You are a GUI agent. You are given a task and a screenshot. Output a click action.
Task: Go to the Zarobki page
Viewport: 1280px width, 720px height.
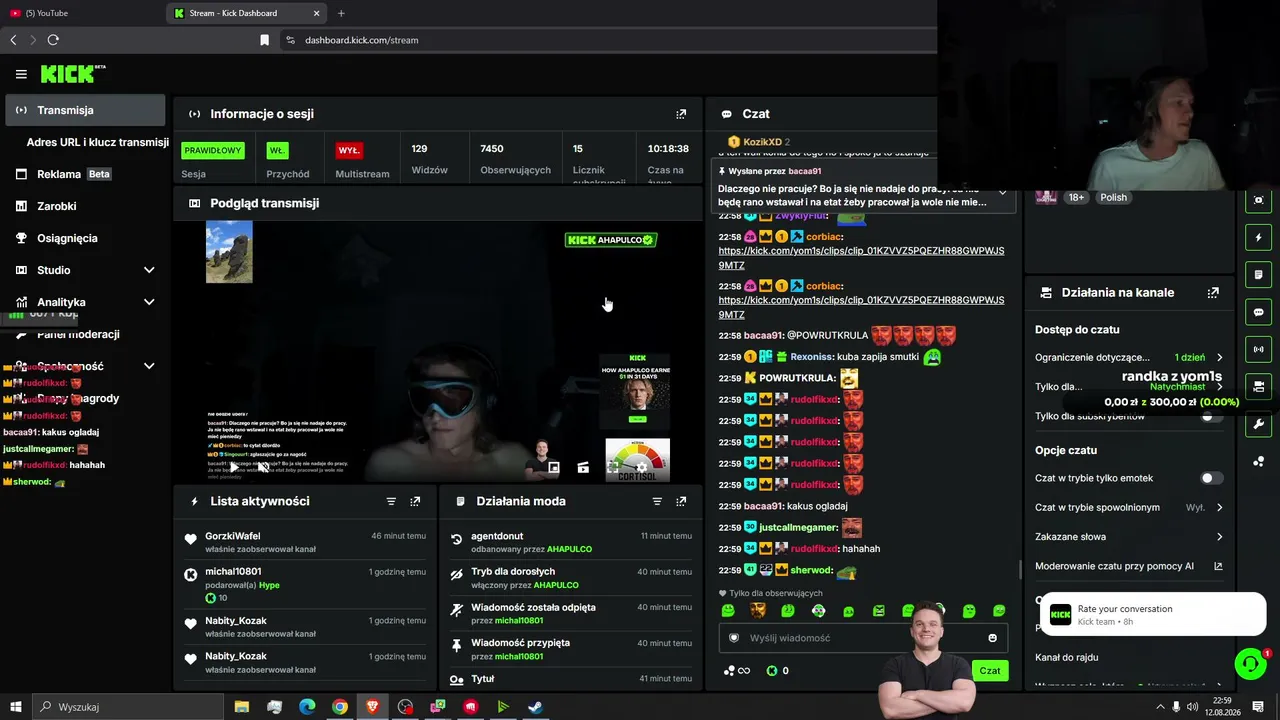57,206
